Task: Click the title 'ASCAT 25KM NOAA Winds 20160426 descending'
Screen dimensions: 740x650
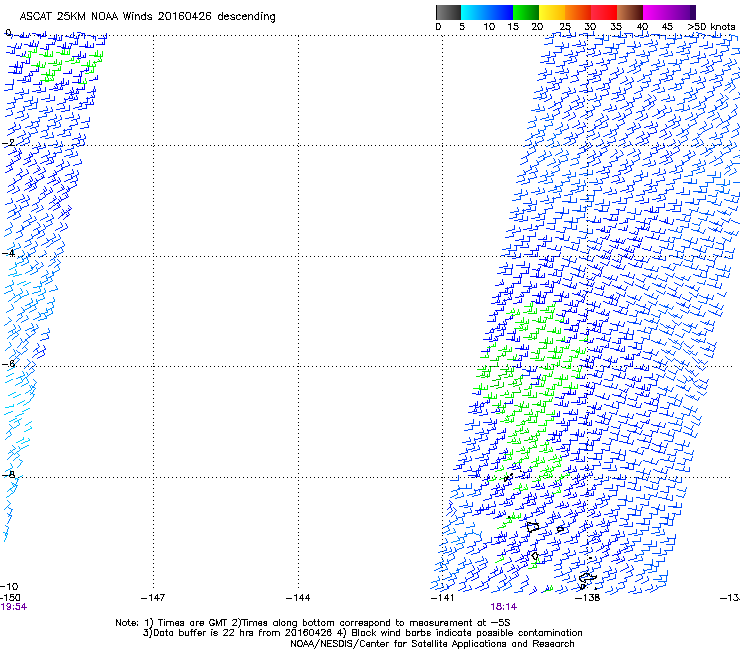Action: pyautogui.click(x=147, y=17)
